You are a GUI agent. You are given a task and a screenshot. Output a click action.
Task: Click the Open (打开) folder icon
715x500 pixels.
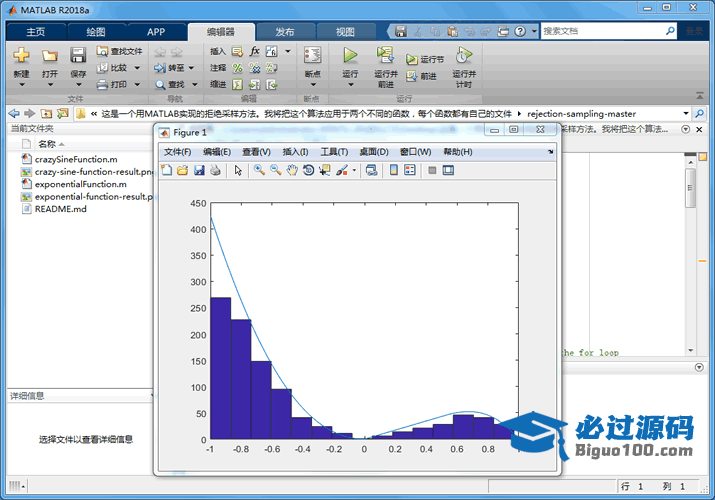pyautogui.click(x=50, y=56)
